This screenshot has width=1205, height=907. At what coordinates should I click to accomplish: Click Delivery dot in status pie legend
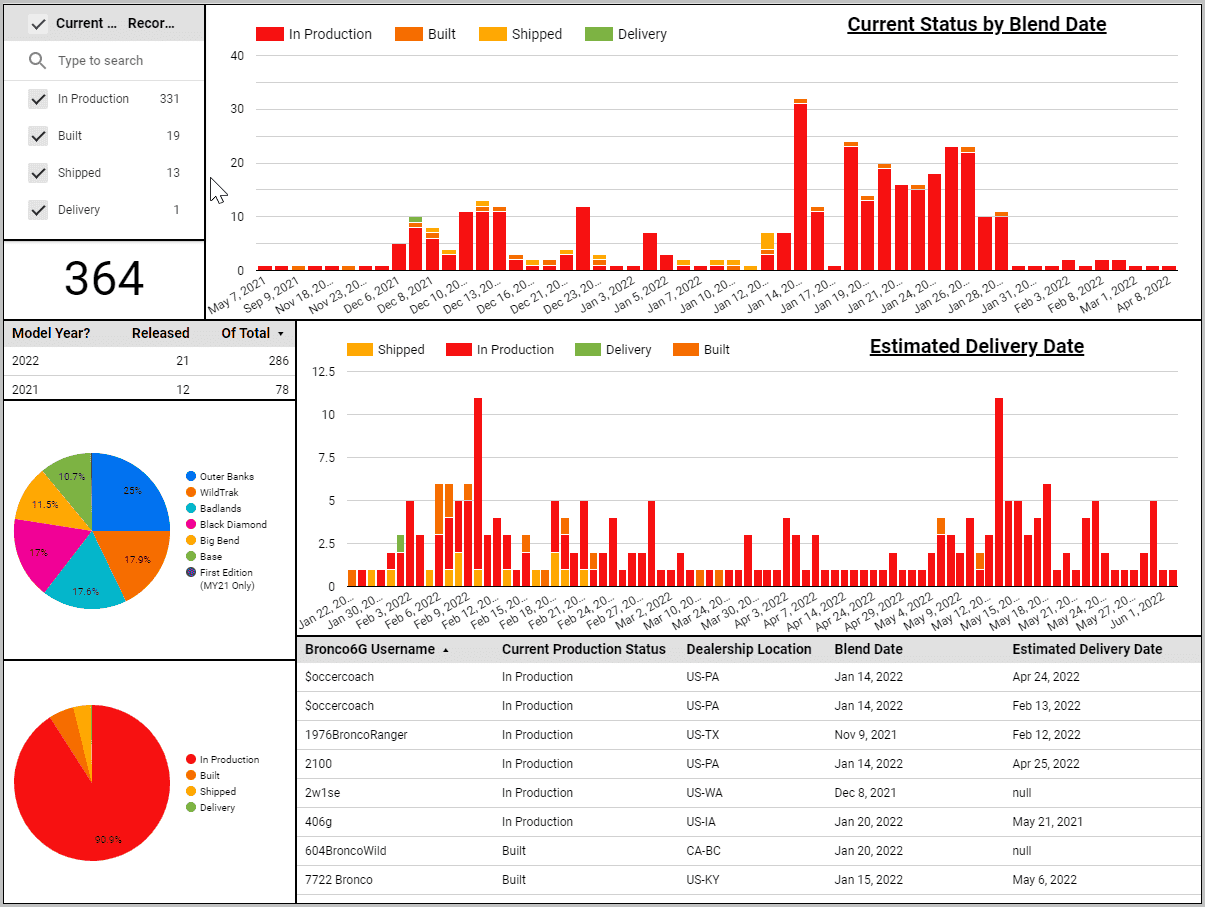tap(190, 808)
